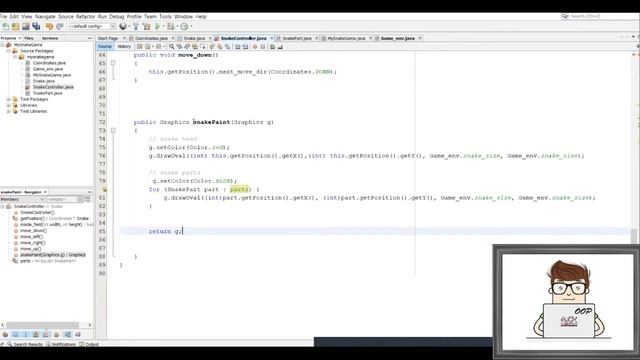
Task: Click the Build Project hammer icon
Action: pyautogui.click(x=136, y=27)
